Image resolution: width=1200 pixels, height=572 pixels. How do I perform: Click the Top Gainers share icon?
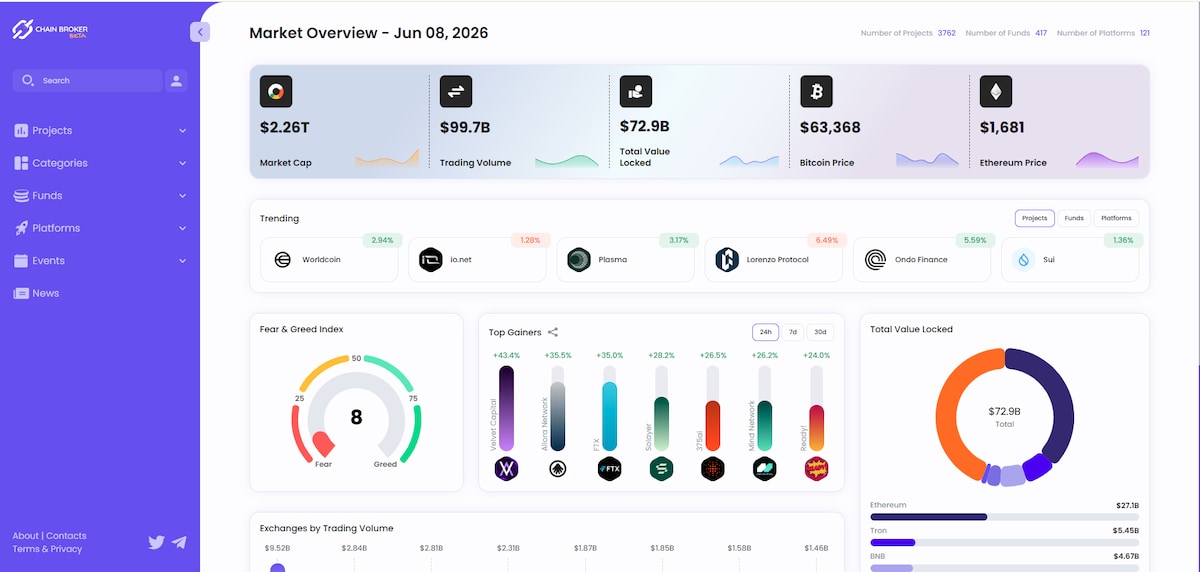(553, 332)
